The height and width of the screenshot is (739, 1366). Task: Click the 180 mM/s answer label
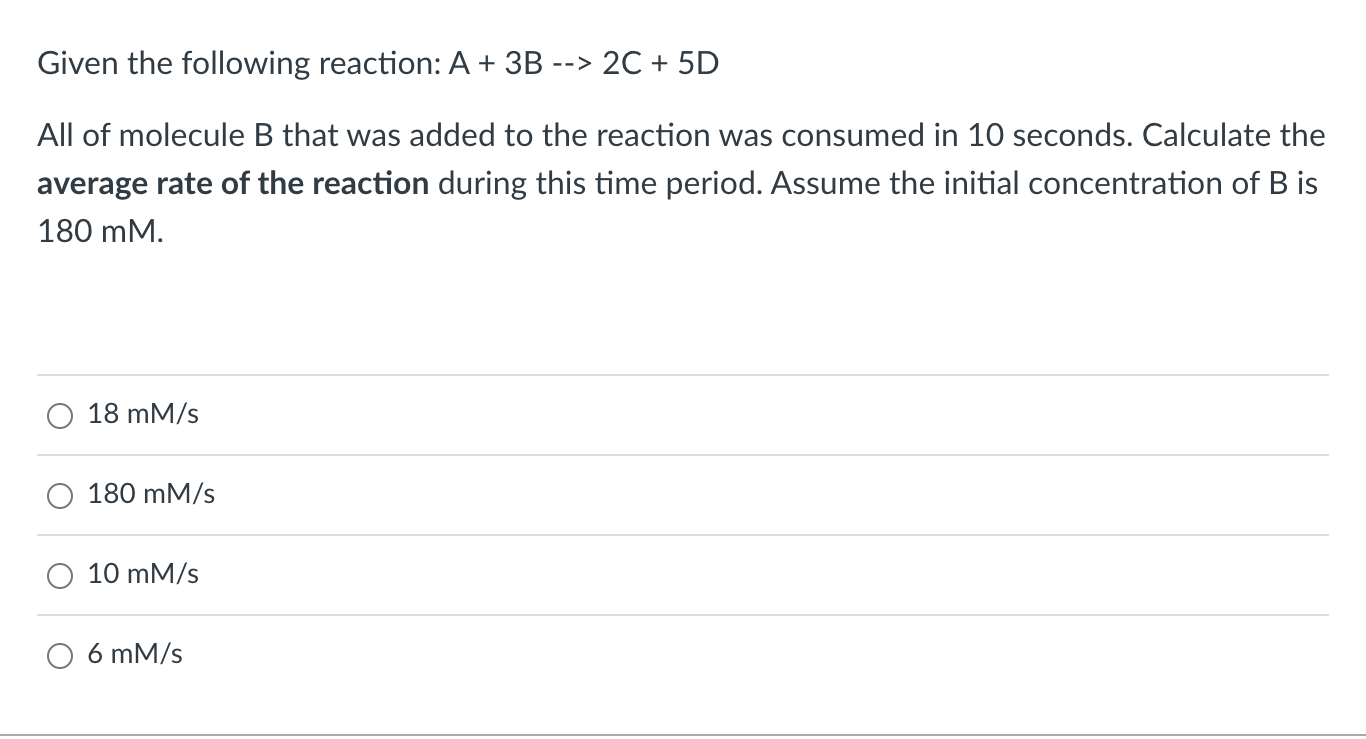click(151, 494)
